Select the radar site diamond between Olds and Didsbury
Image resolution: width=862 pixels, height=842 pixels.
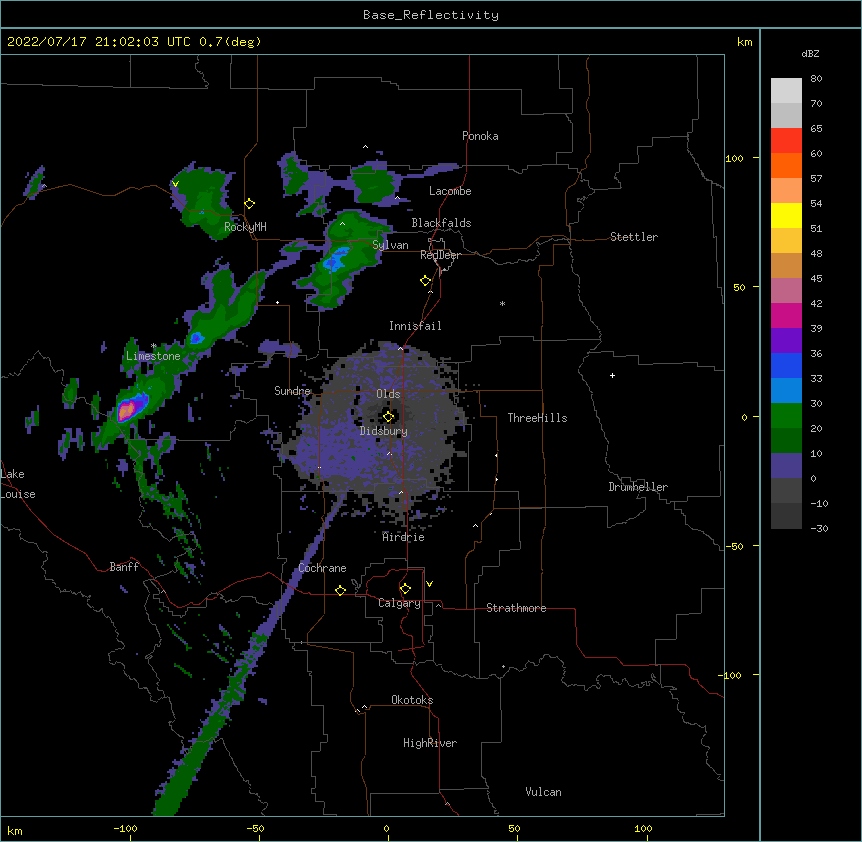pos(389,416)
